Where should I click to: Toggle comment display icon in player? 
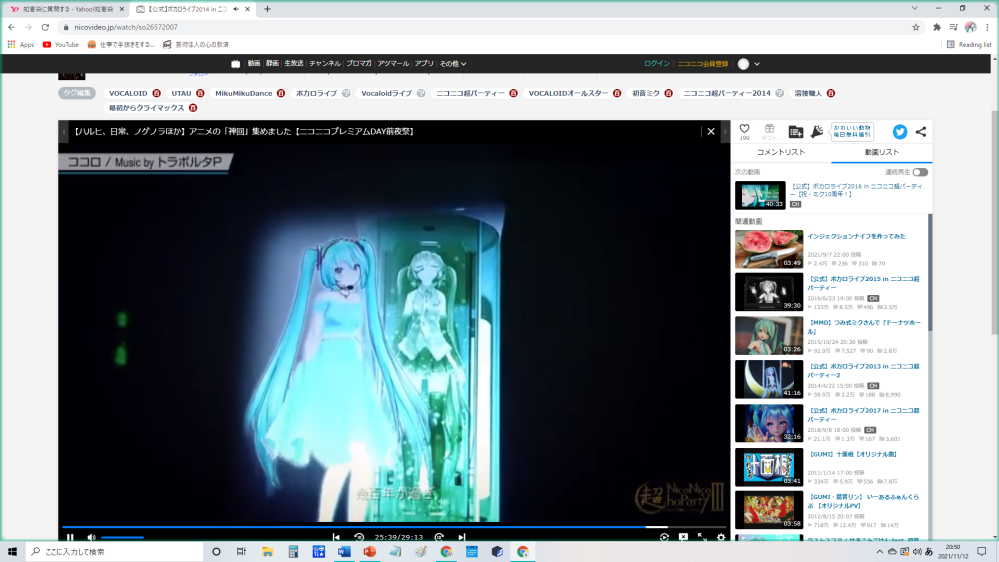pyautogui.click(x=683, y=537)
